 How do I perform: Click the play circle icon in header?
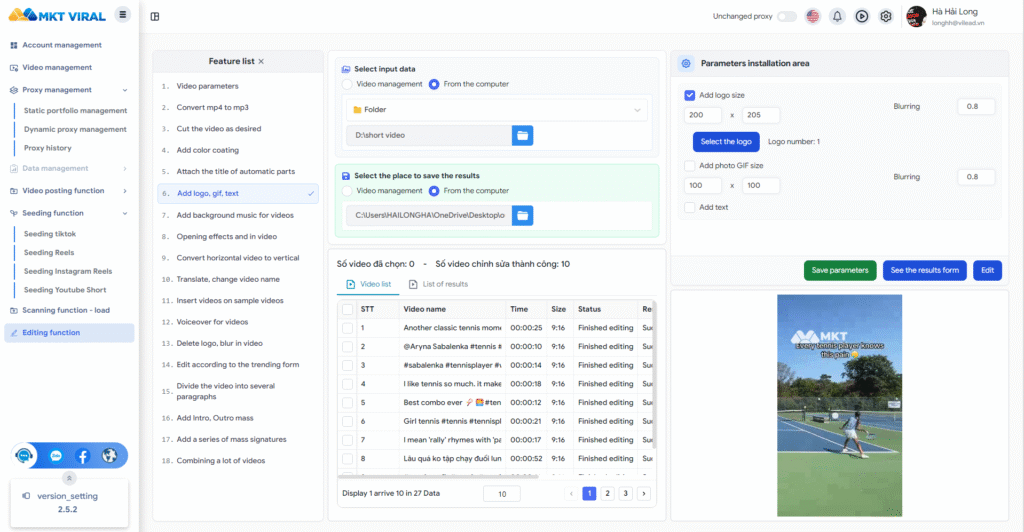[861, 16]
